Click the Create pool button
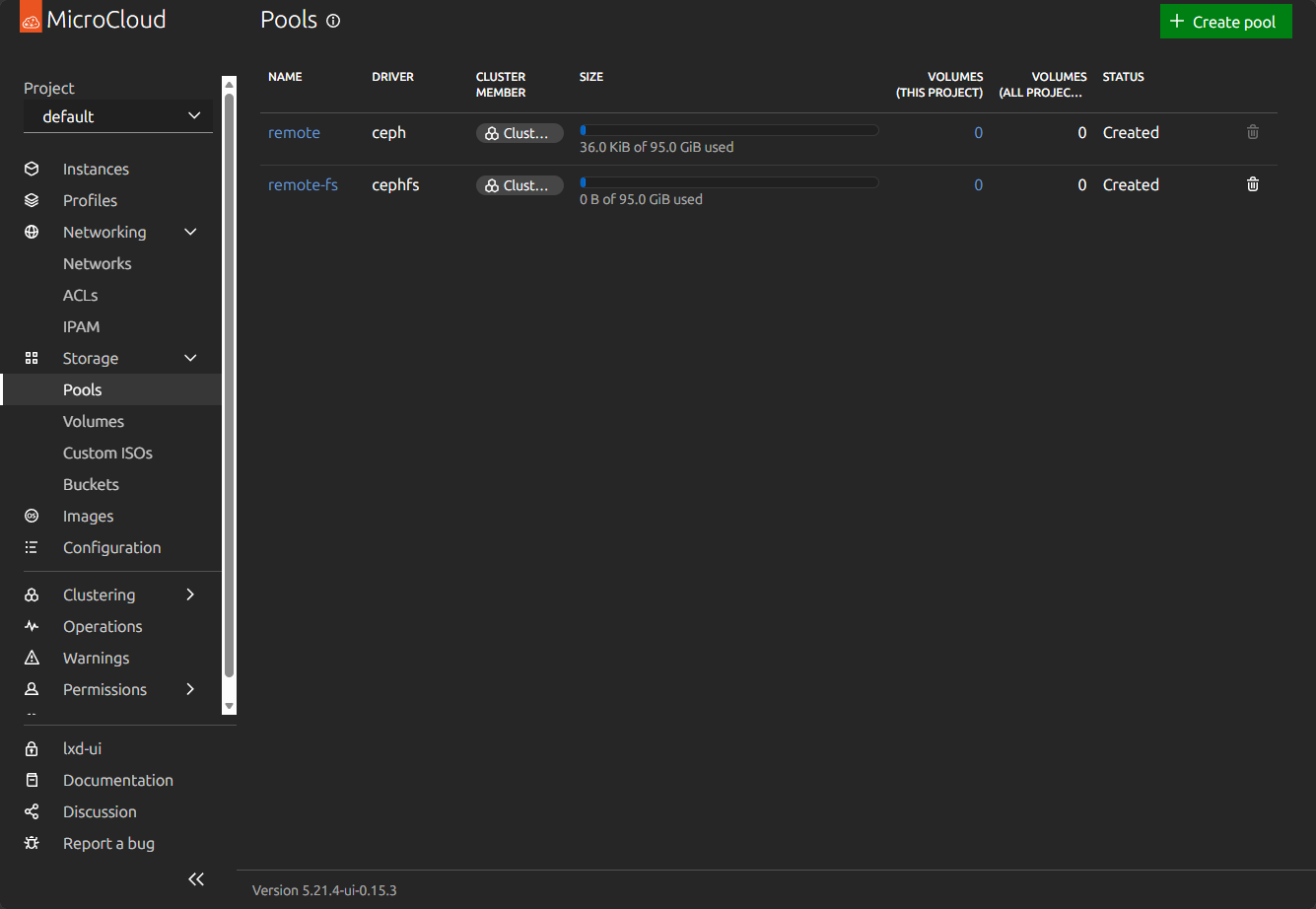1316x909 pixels. (1225, 22)
